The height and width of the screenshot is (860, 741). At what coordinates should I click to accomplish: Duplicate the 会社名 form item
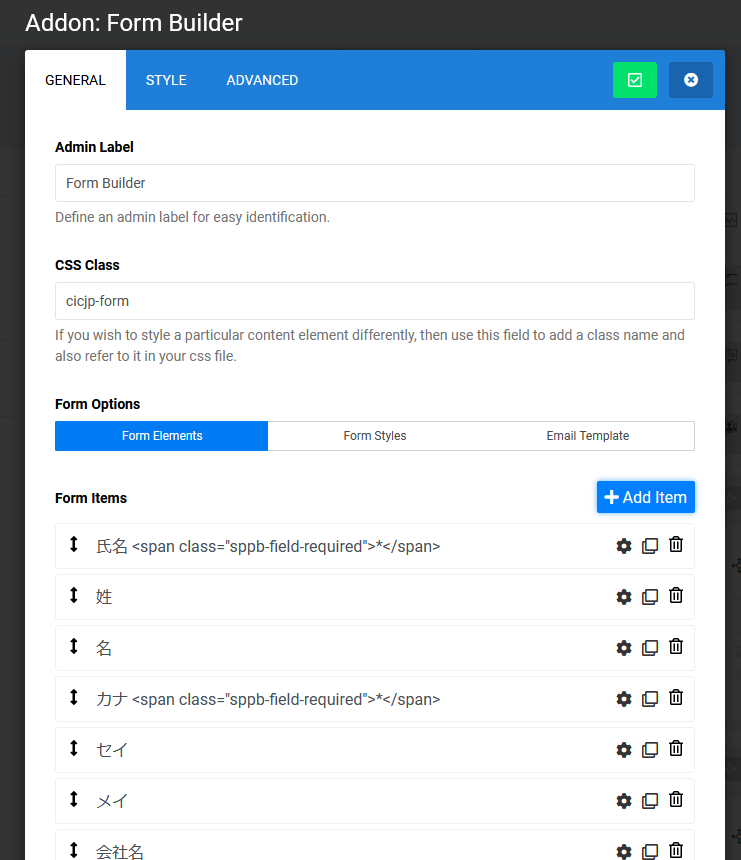(x=650, y=851)
